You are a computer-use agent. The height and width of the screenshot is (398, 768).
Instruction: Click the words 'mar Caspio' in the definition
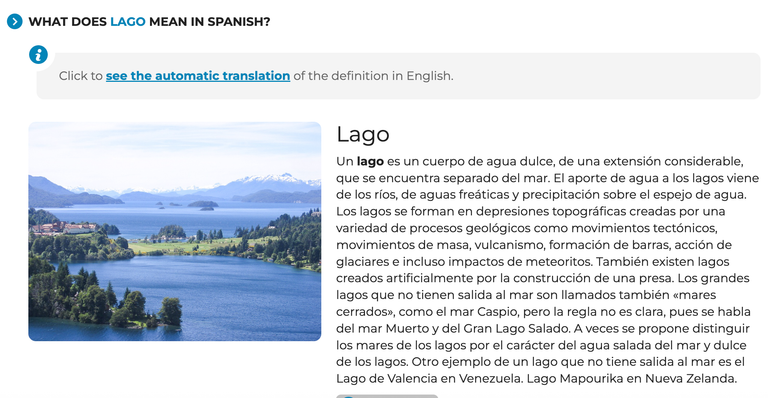pyautogui.click(x=487, y=312)
